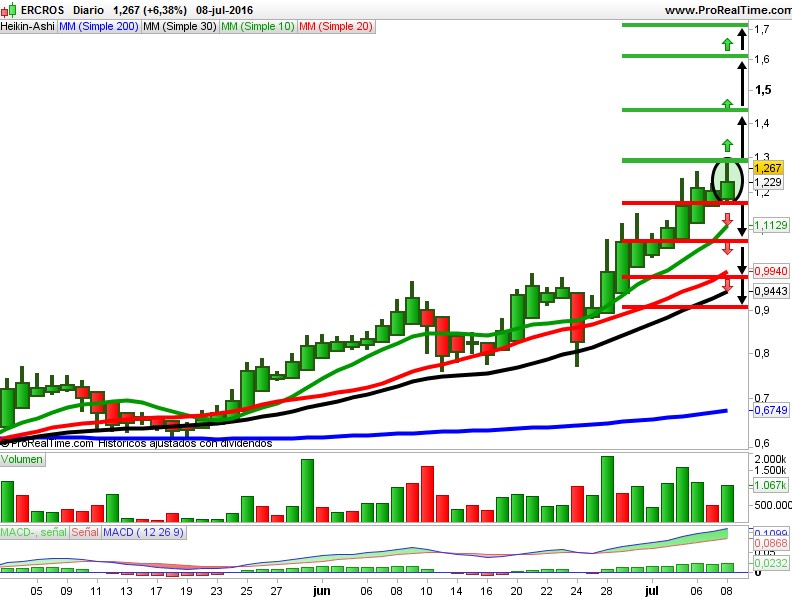Click the ERCROS ticker title
Viewport: 792px width, 597px height.
[42, 10]
